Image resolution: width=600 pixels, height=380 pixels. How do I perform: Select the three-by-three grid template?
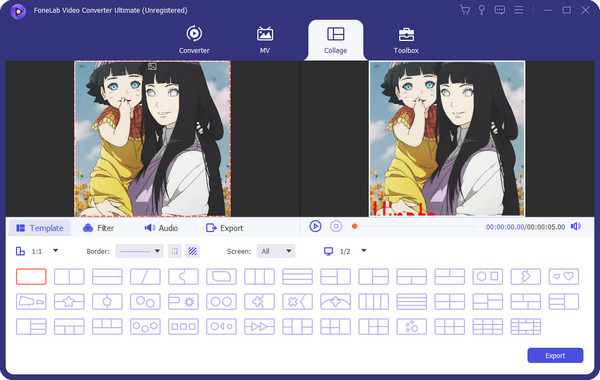click(488, 327)
